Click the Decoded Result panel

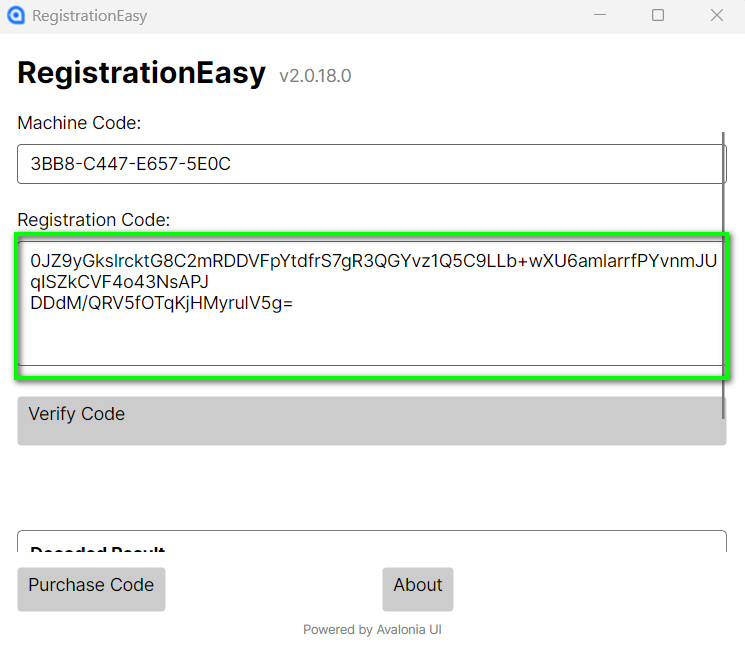(371, 543)
